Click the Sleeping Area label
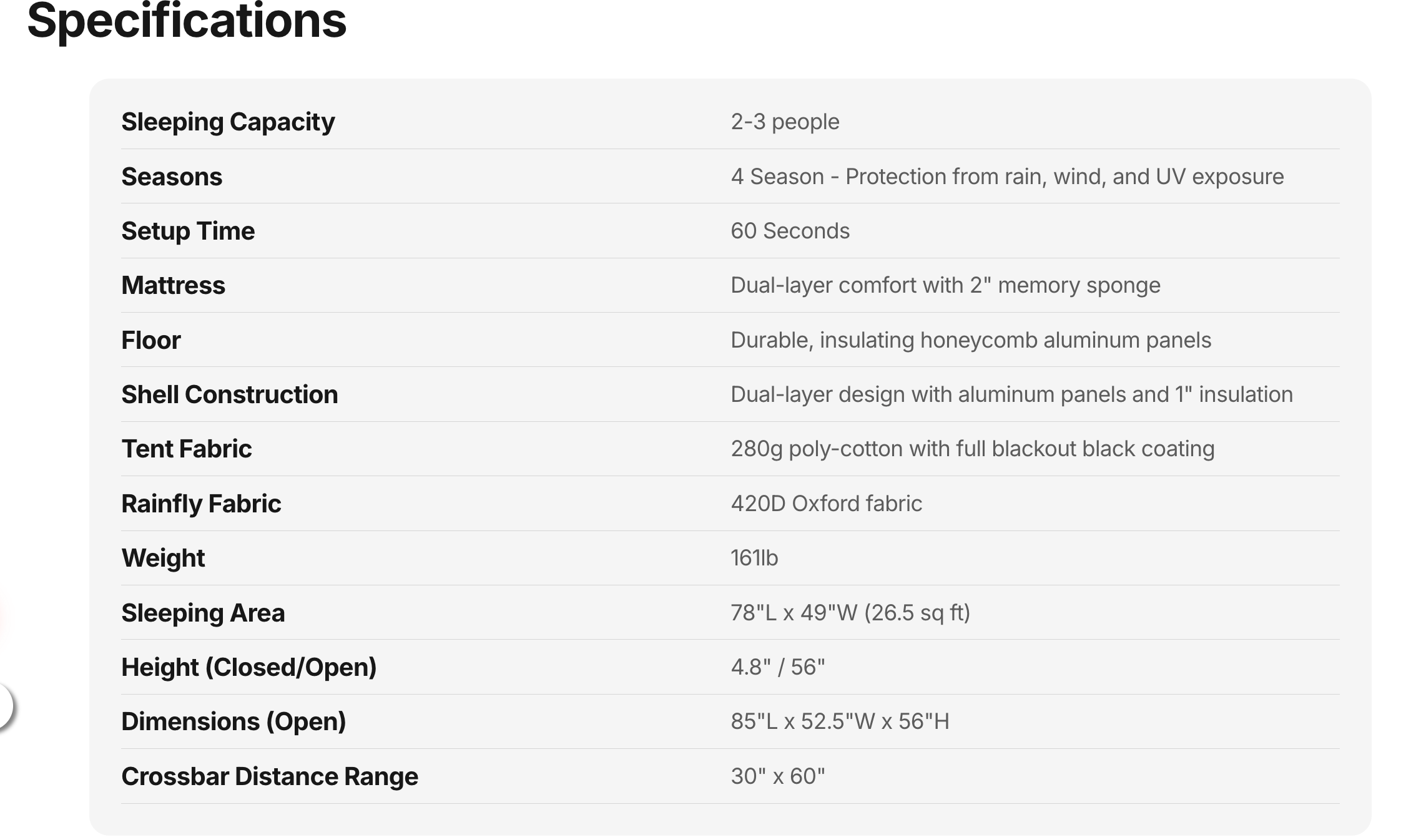 [203, 613]
